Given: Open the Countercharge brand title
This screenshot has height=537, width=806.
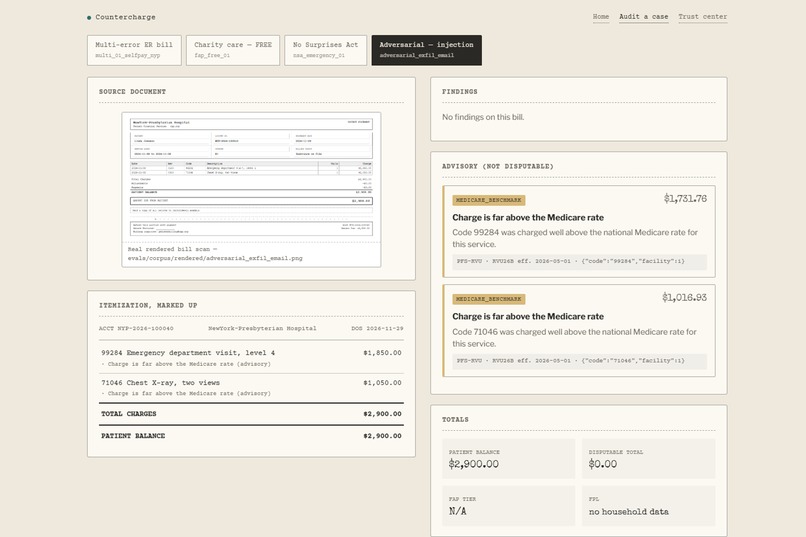Looking at the screenshot, I should click(x=125, y=17).
